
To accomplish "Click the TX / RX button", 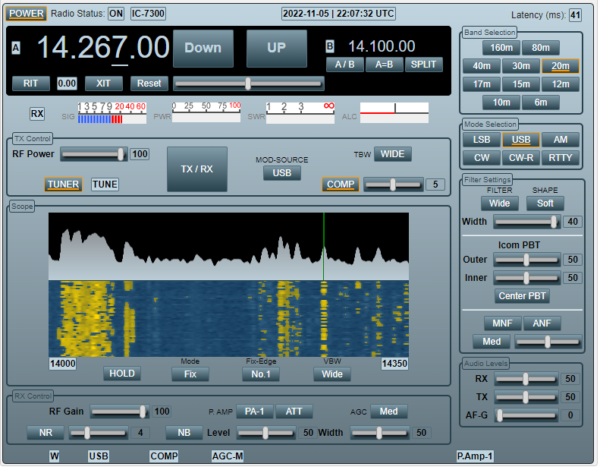I will (x=197, y=169).
